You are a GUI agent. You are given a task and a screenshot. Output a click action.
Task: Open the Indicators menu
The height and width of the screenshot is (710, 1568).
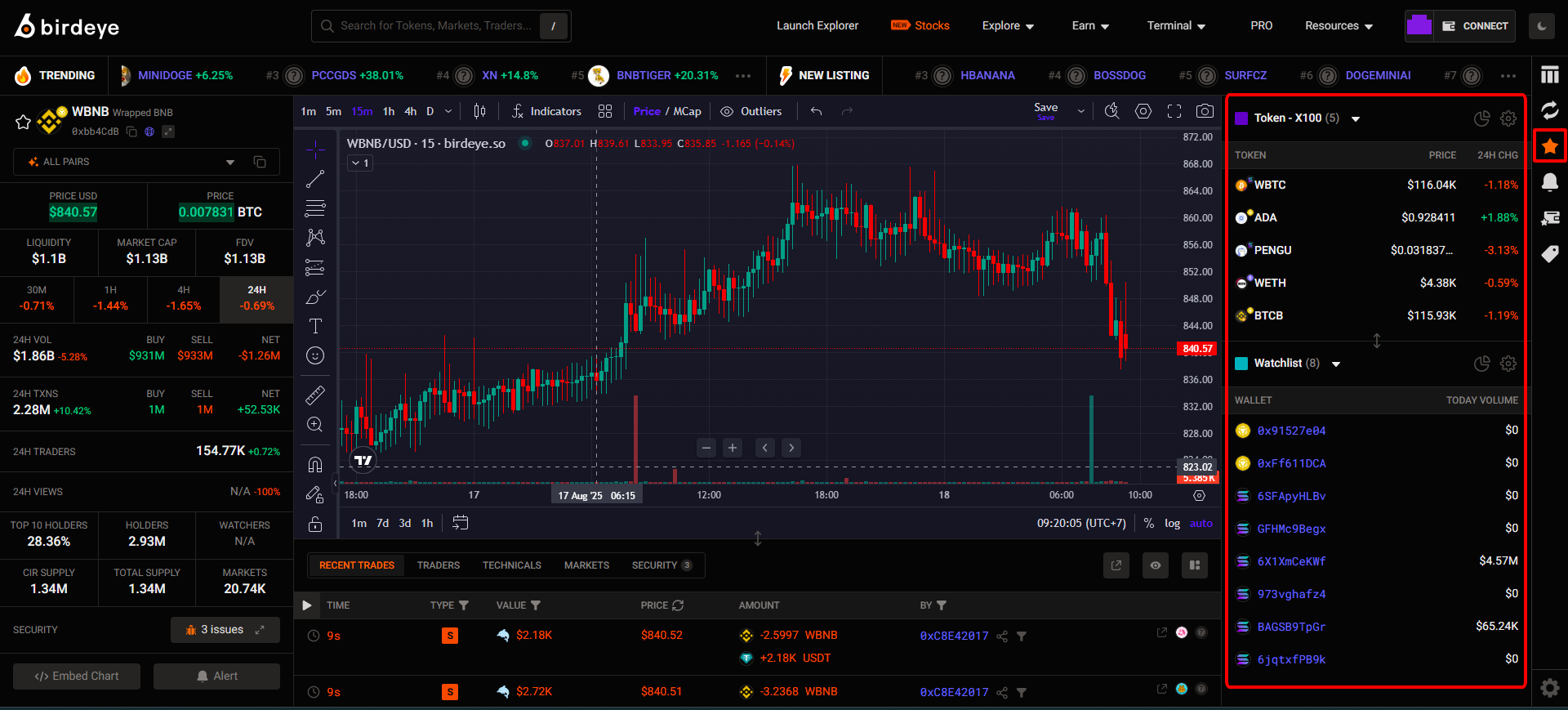click(546, 111)
